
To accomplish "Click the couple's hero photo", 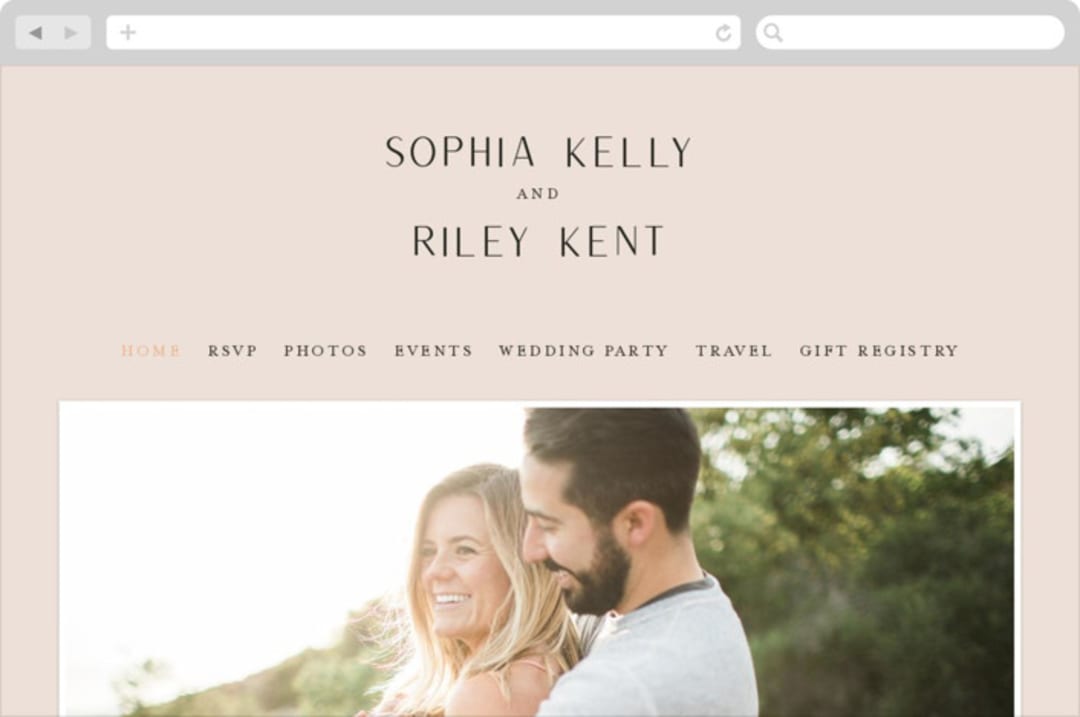I will coord(539,559).
